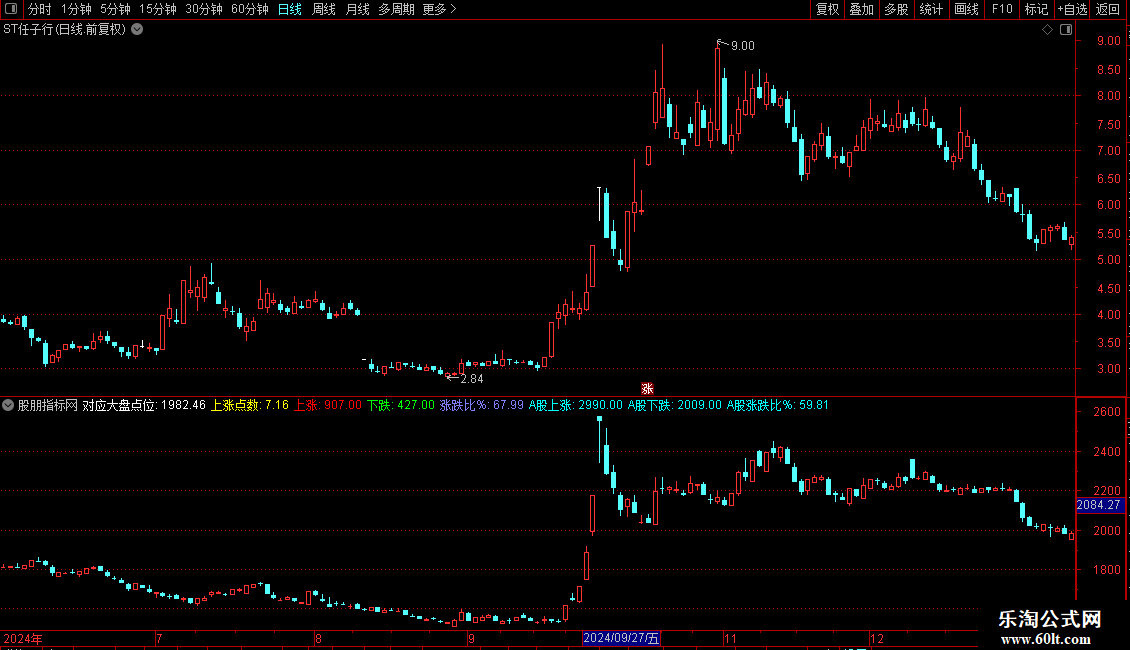
Task: Click the red 上涨: 907.00 readout
Action: coord(328,405)
